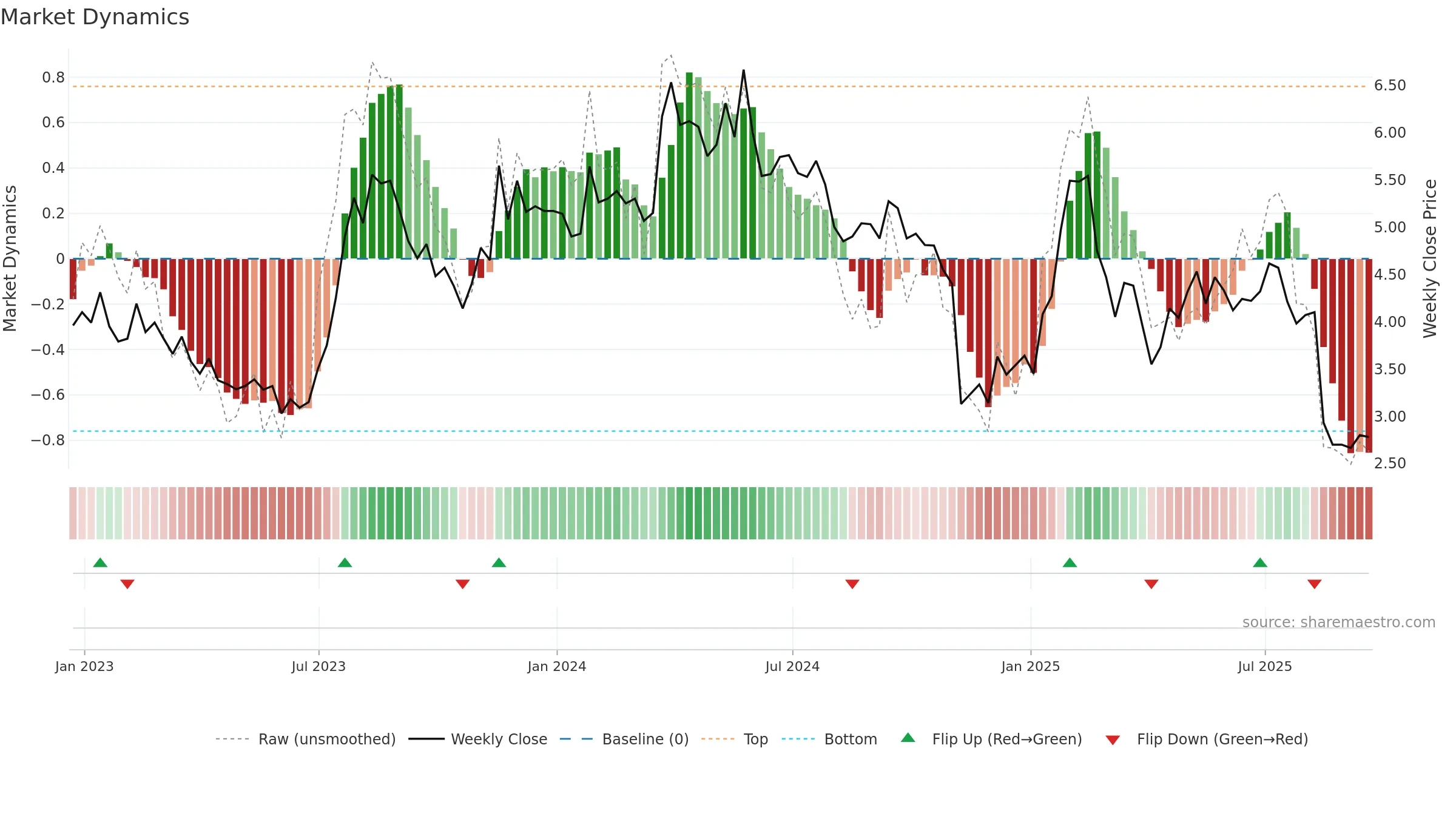Select the first red flip-down marker after Jan 2023
The width and height of the screenshot is (1456, 819).
pos(127,584)
